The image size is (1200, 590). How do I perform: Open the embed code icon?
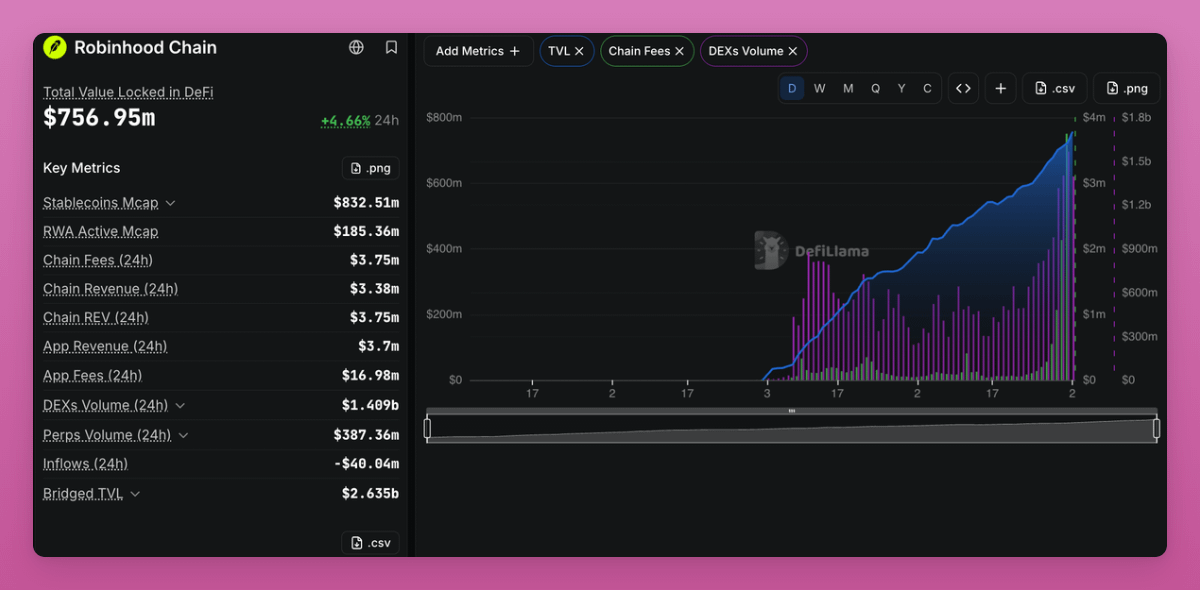[x=963, y=88]
